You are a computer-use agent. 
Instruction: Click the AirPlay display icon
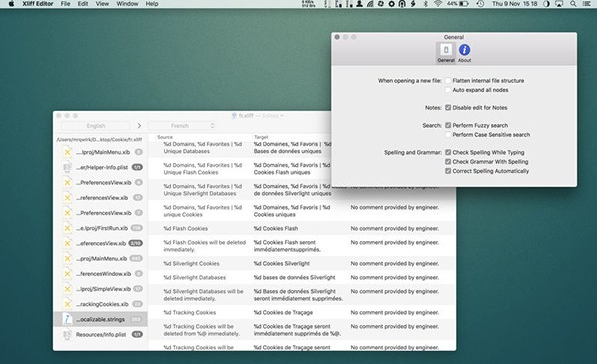(x=559, y=4)
